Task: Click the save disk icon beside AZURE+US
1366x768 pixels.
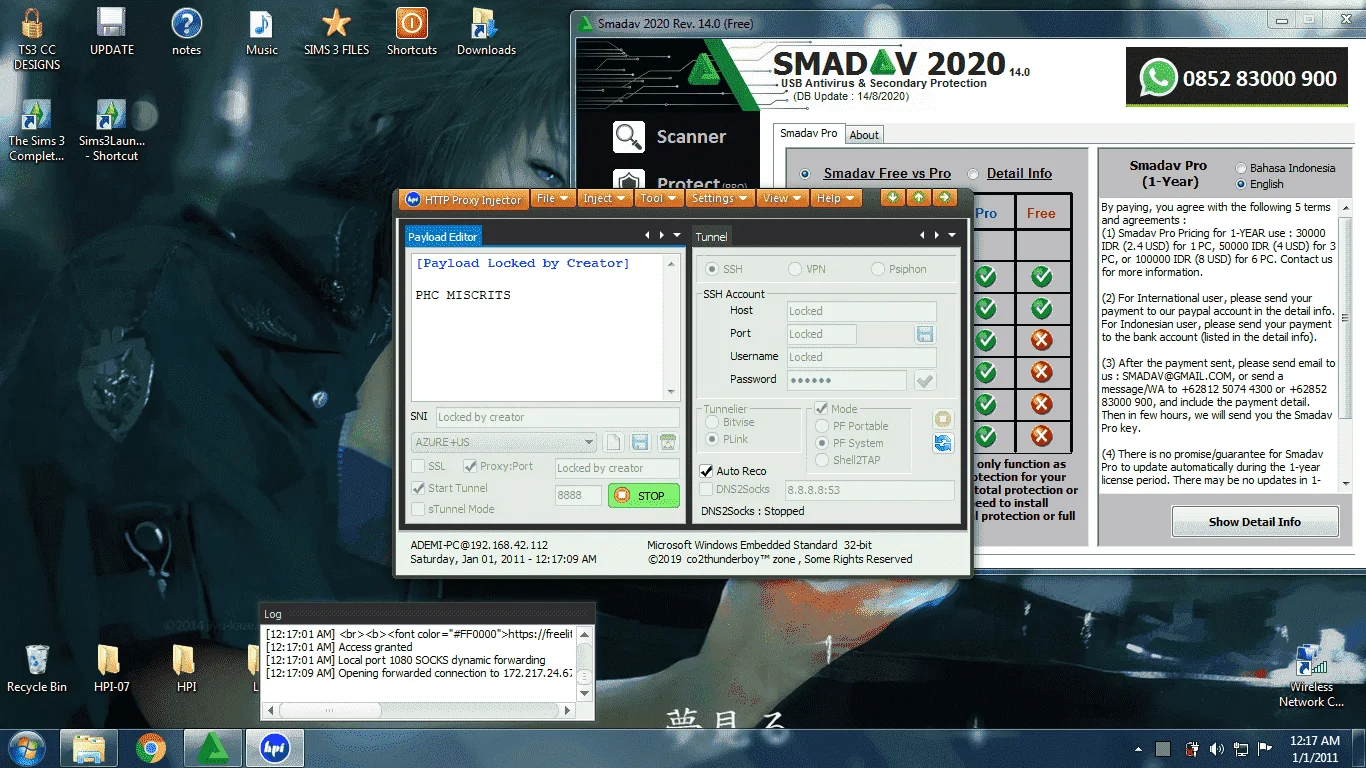Action: click(640, 442)
